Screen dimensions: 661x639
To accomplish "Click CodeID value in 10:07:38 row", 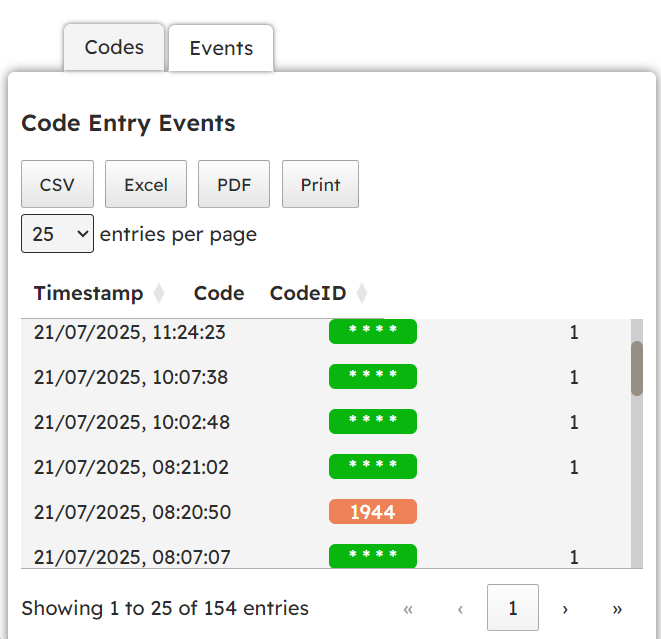I will point(574,377).
